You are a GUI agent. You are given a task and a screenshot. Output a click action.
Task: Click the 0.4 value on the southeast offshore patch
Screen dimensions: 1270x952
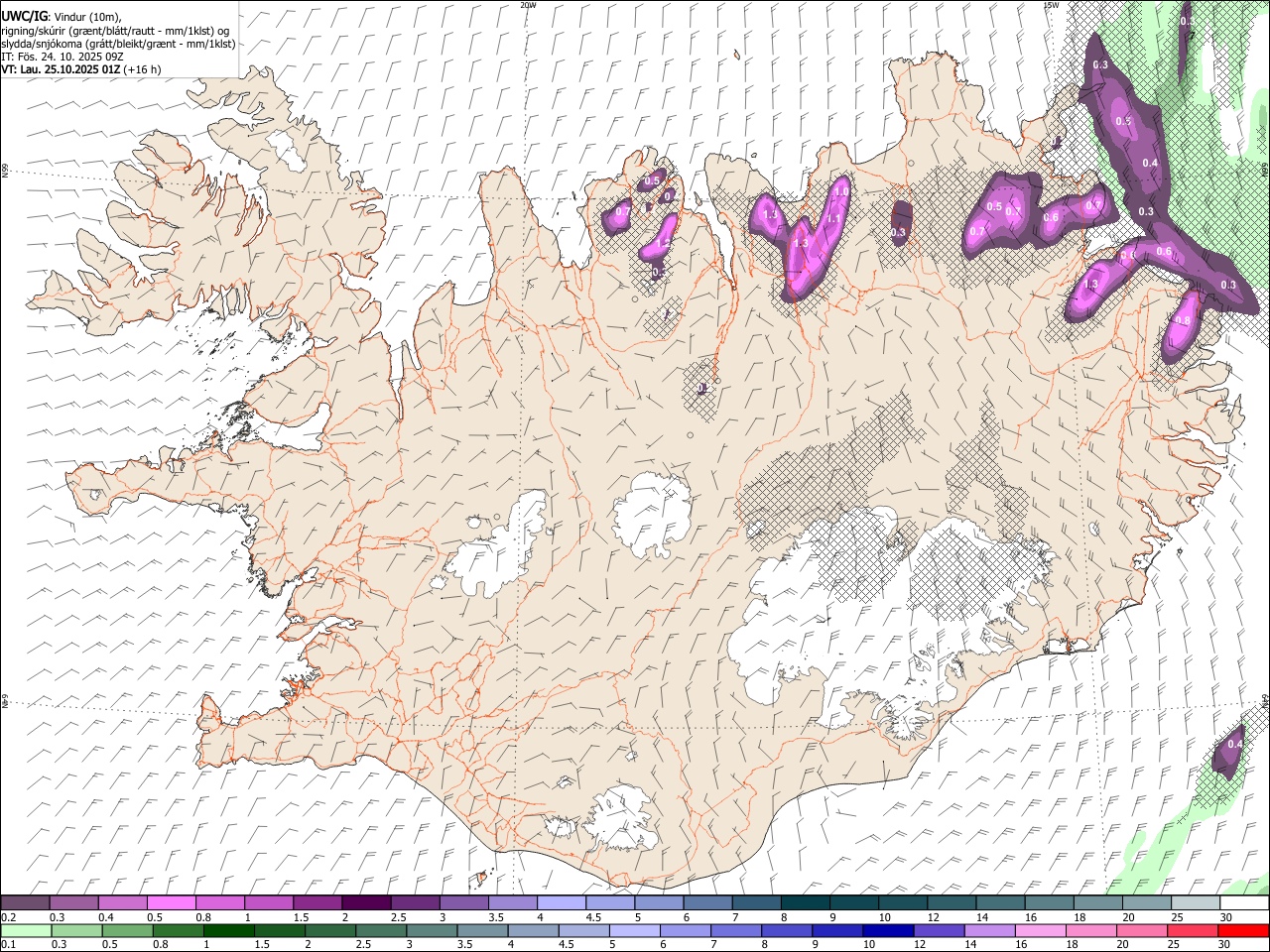[1235, 744]
